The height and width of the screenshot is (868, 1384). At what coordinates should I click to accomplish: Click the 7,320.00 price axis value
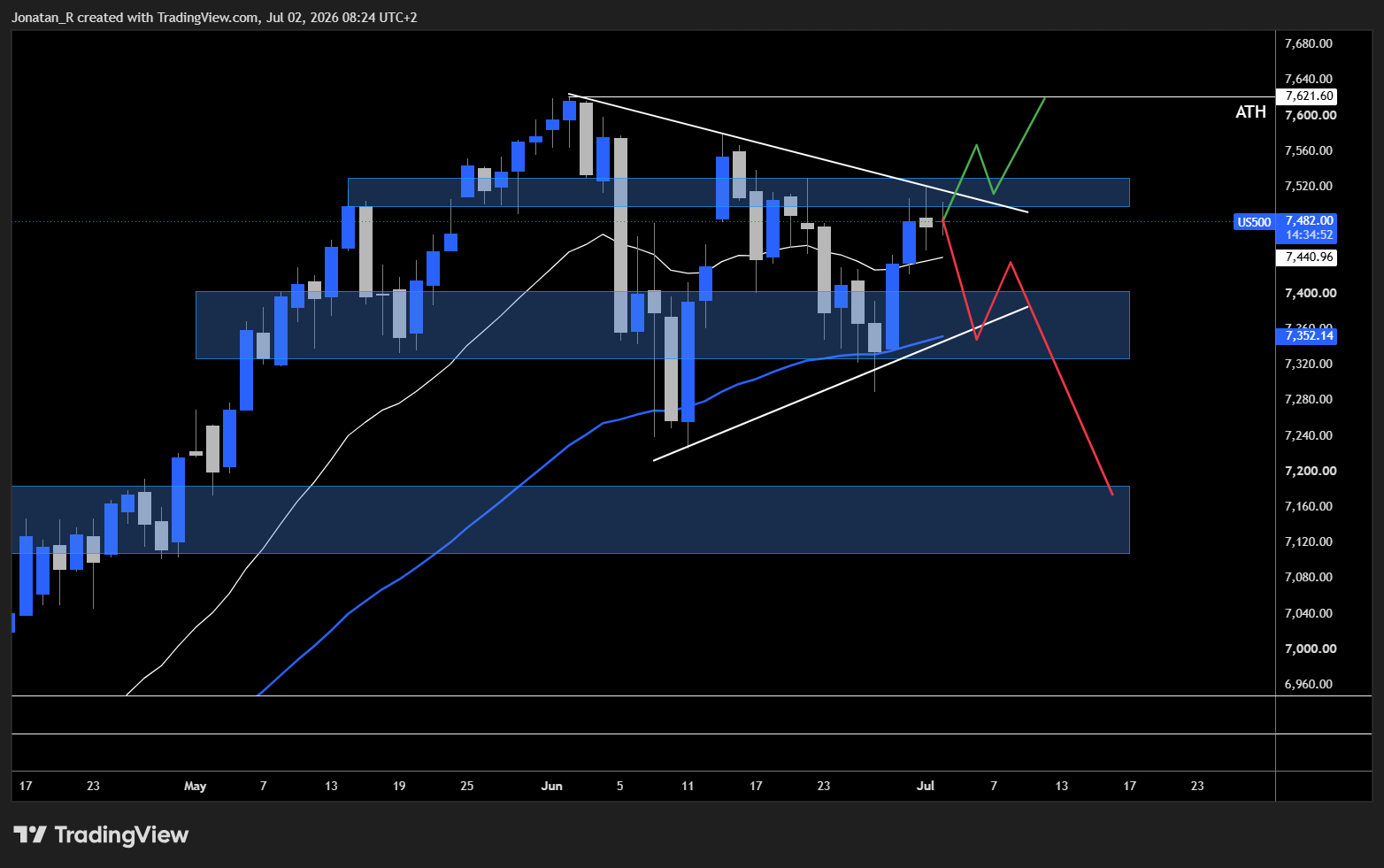click(1309, 364)
